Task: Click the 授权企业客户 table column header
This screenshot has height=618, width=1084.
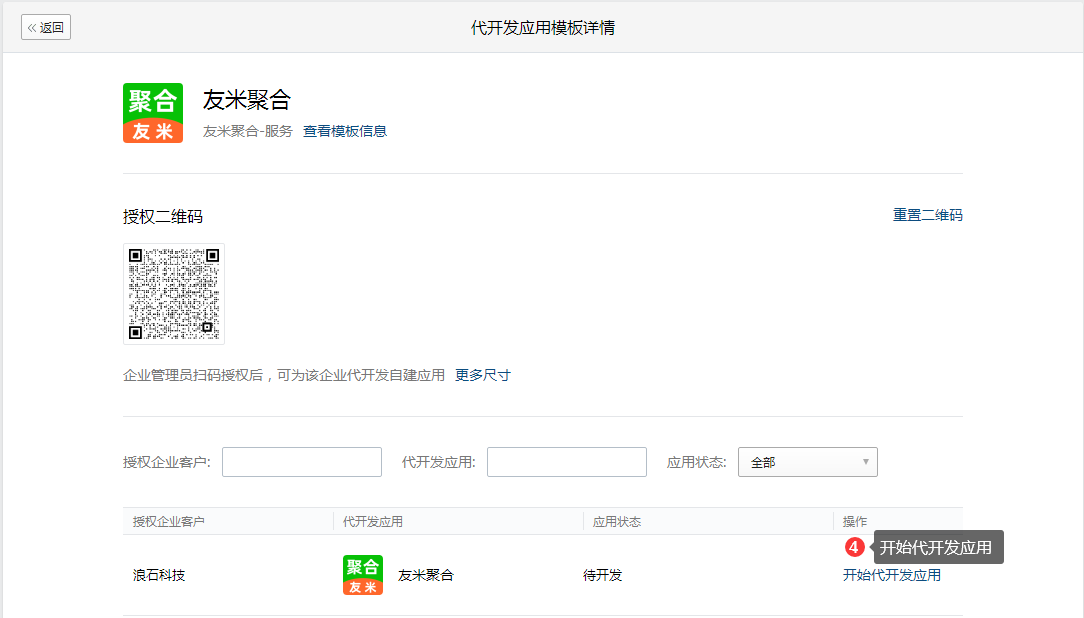Action: click(x=169, y=522)
